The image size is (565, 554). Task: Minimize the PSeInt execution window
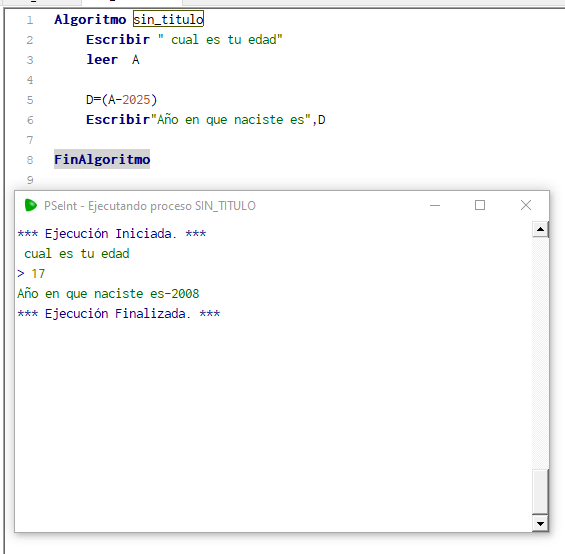point(435,205)
